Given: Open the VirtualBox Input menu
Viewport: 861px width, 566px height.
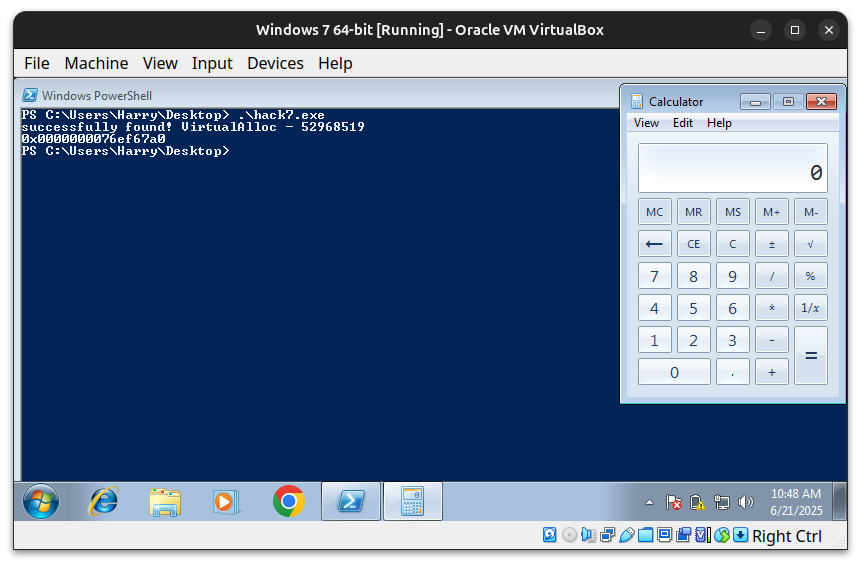Looking at the screenshot, I should point(212,63).
